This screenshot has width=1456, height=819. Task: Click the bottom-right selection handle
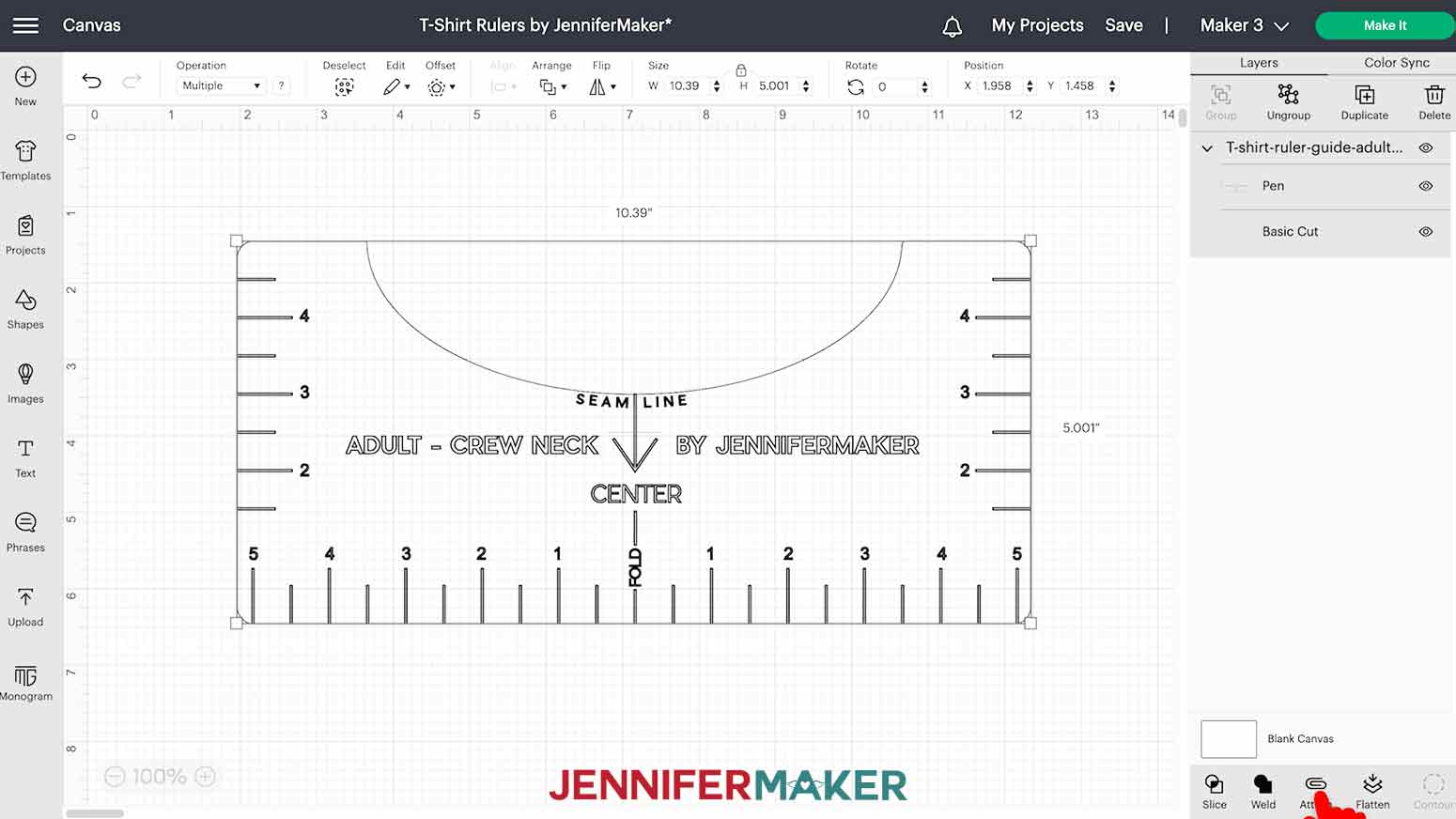click(x=1030, y=623)
